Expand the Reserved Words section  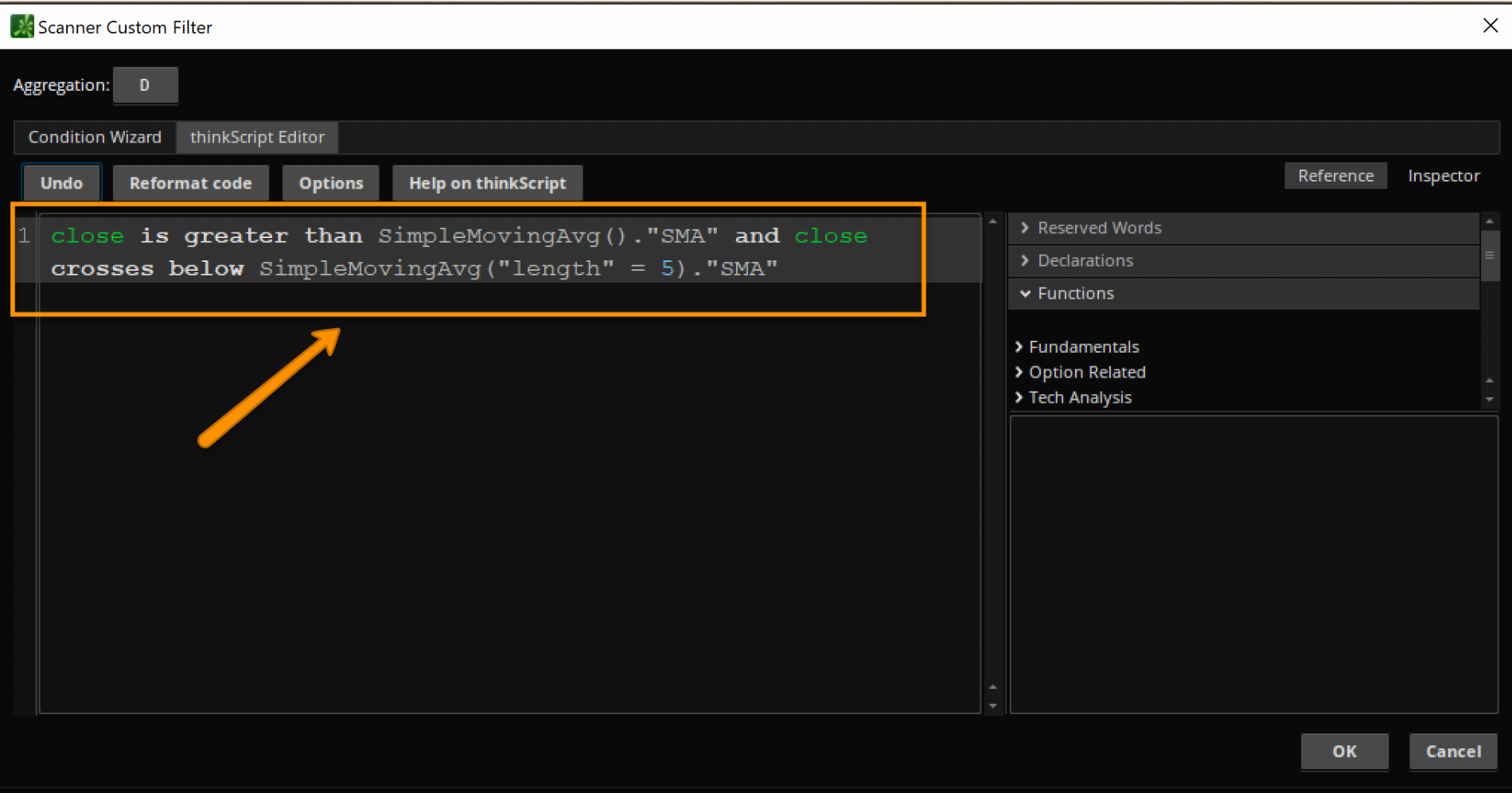[x=1244, y=228]
